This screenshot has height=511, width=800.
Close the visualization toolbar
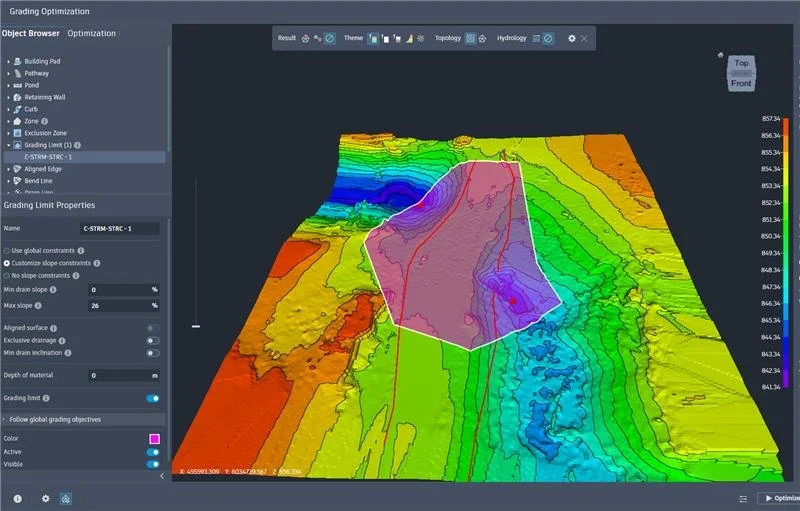click(x=584, y=38)
